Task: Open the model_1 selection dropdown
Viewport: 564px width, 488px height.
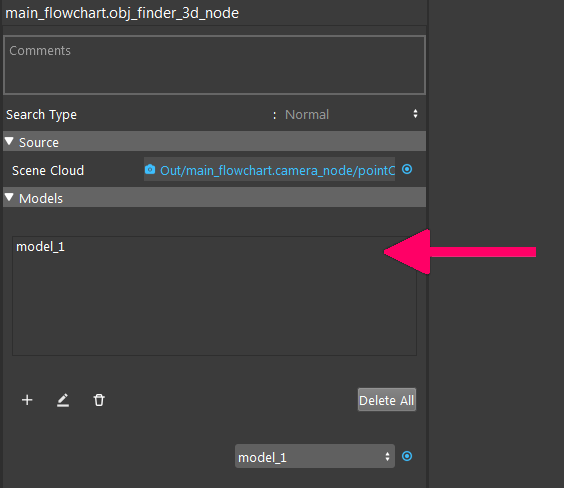Action: pos(315,456)
